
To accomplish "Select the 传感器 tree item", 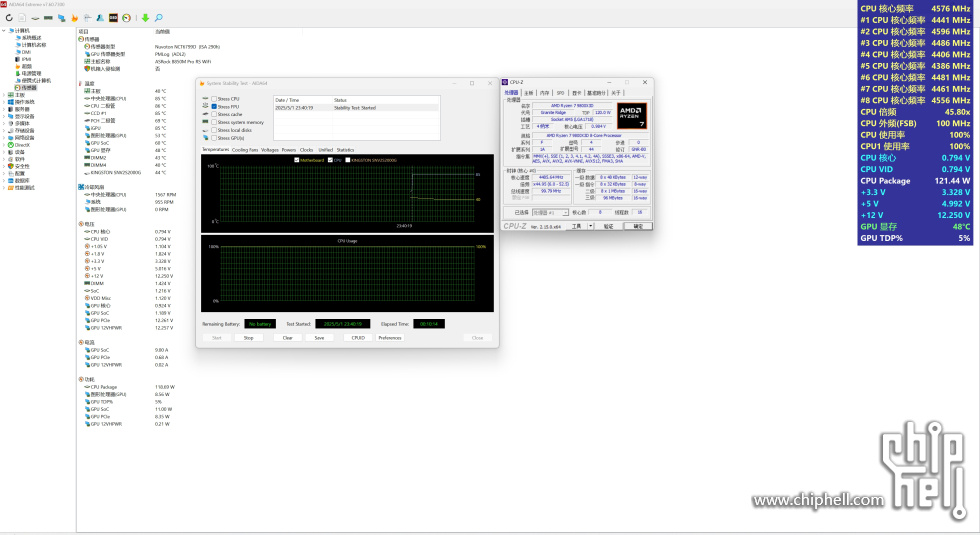I will pyautogui.click(x=25, y=88).
